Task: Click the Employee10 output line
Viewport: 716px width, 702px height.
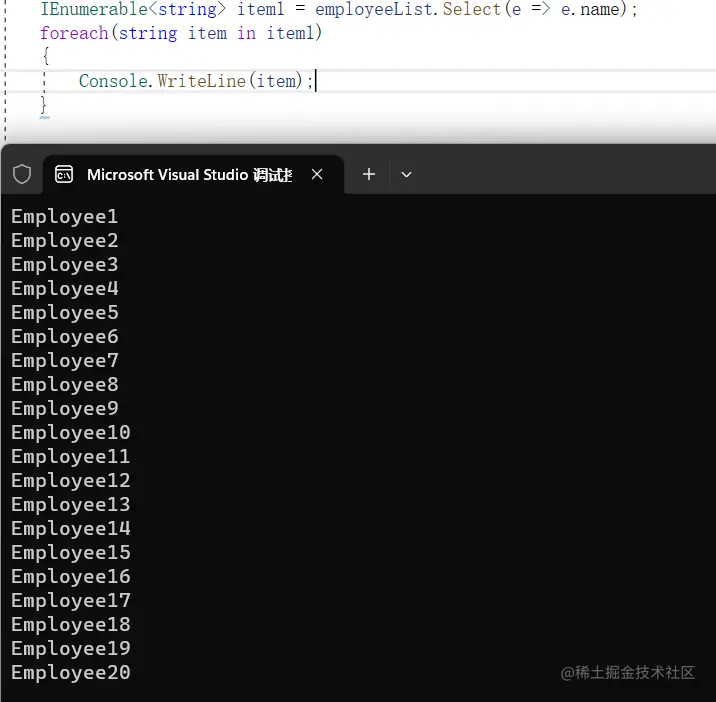Action: click(x=71, y=433)
